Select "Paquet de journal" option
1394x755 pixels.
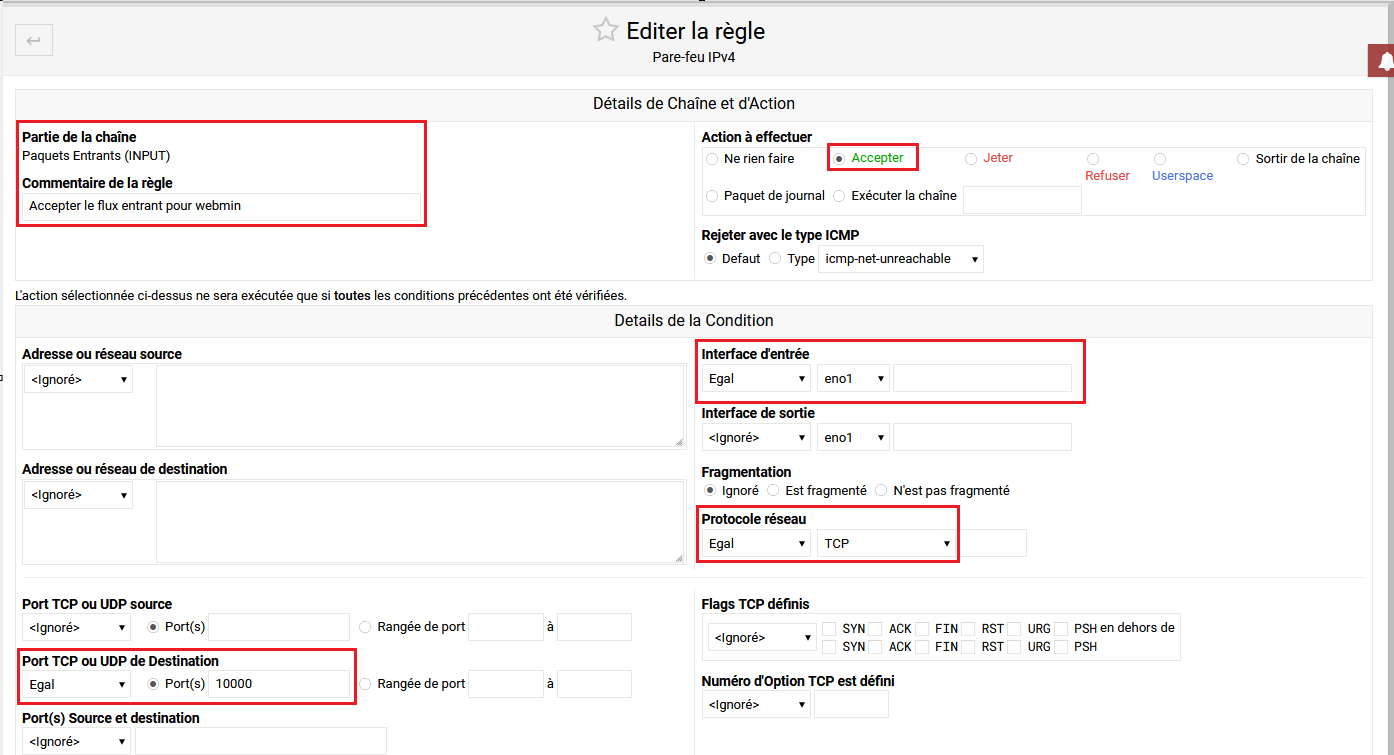point(711,195)
